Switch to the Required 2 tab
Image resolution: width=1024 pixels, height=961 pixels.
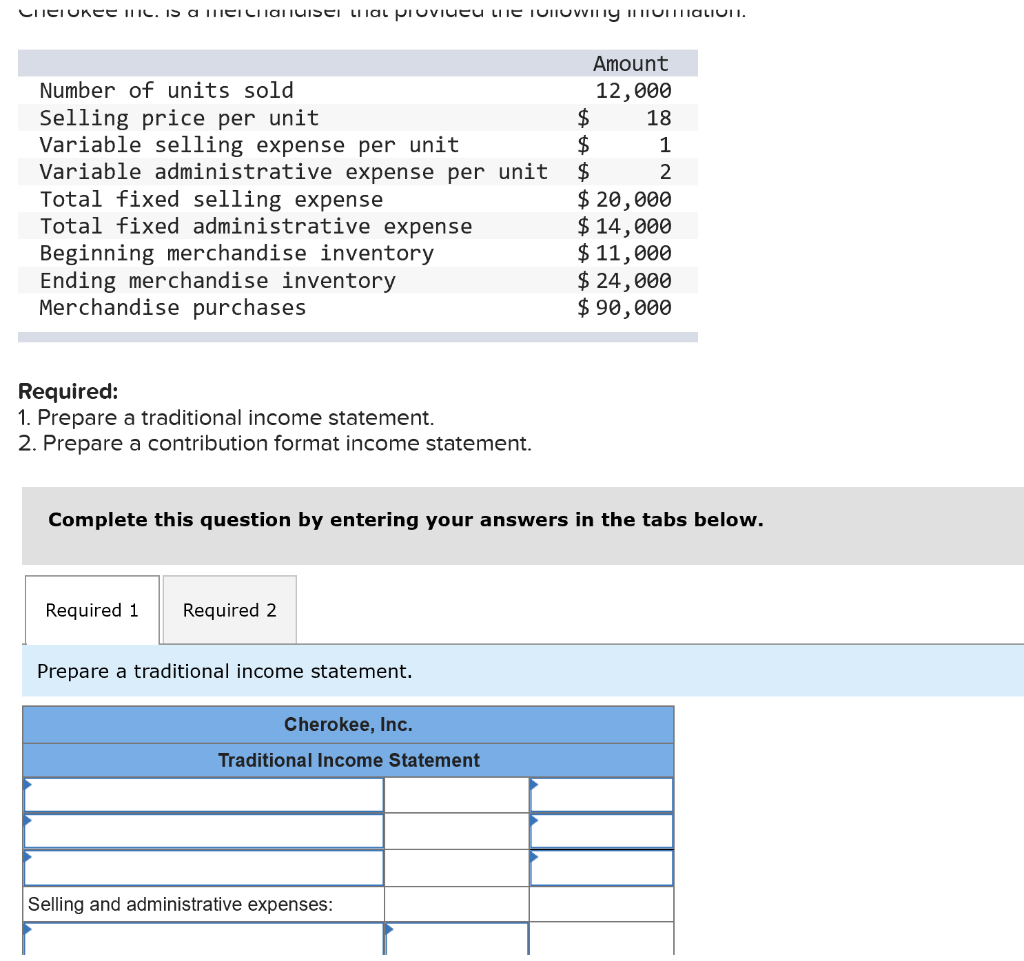[x=228, y=610]
